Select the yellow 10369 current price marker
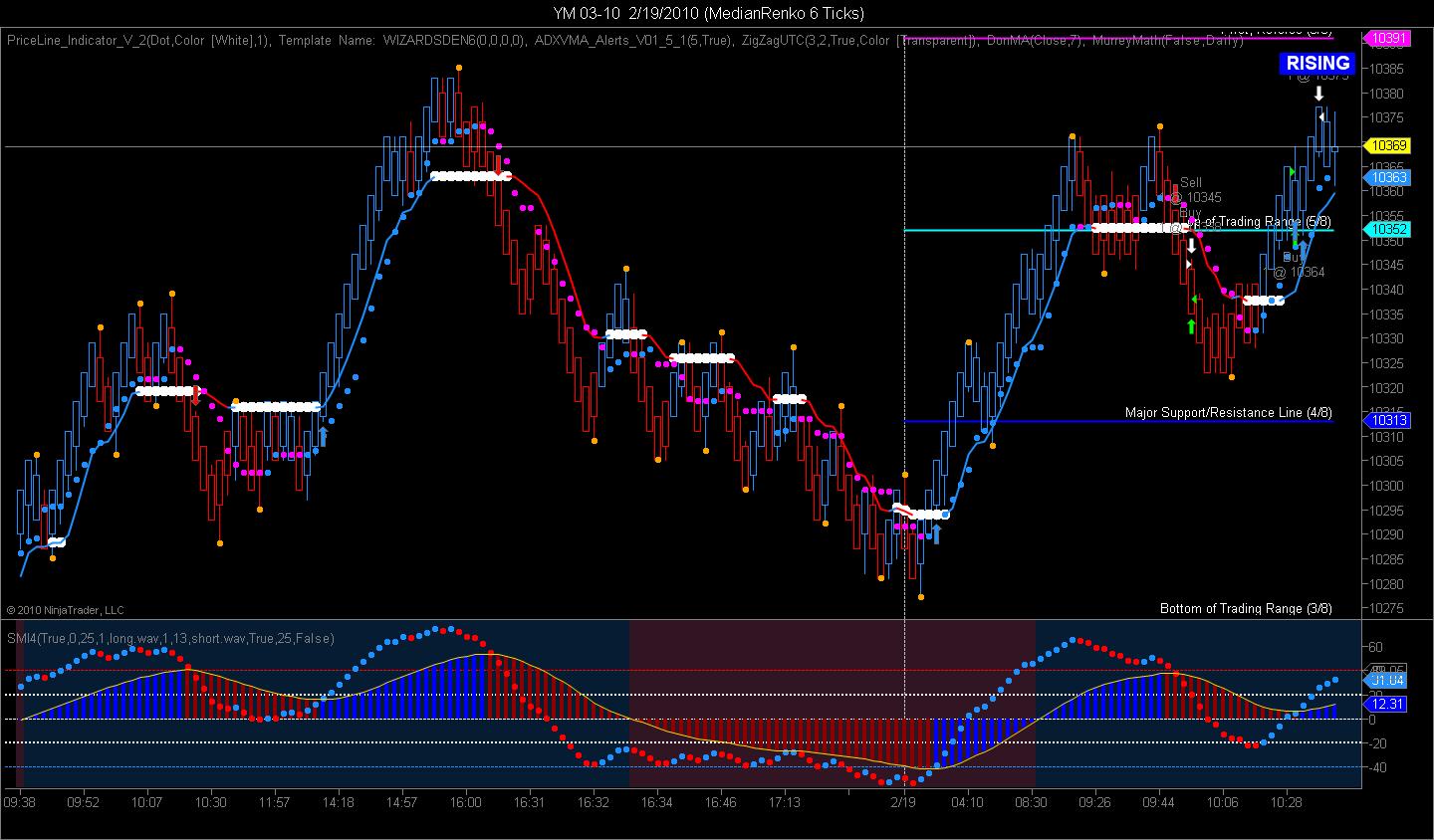1434x840 pixels. click(x=1388, y=146)
